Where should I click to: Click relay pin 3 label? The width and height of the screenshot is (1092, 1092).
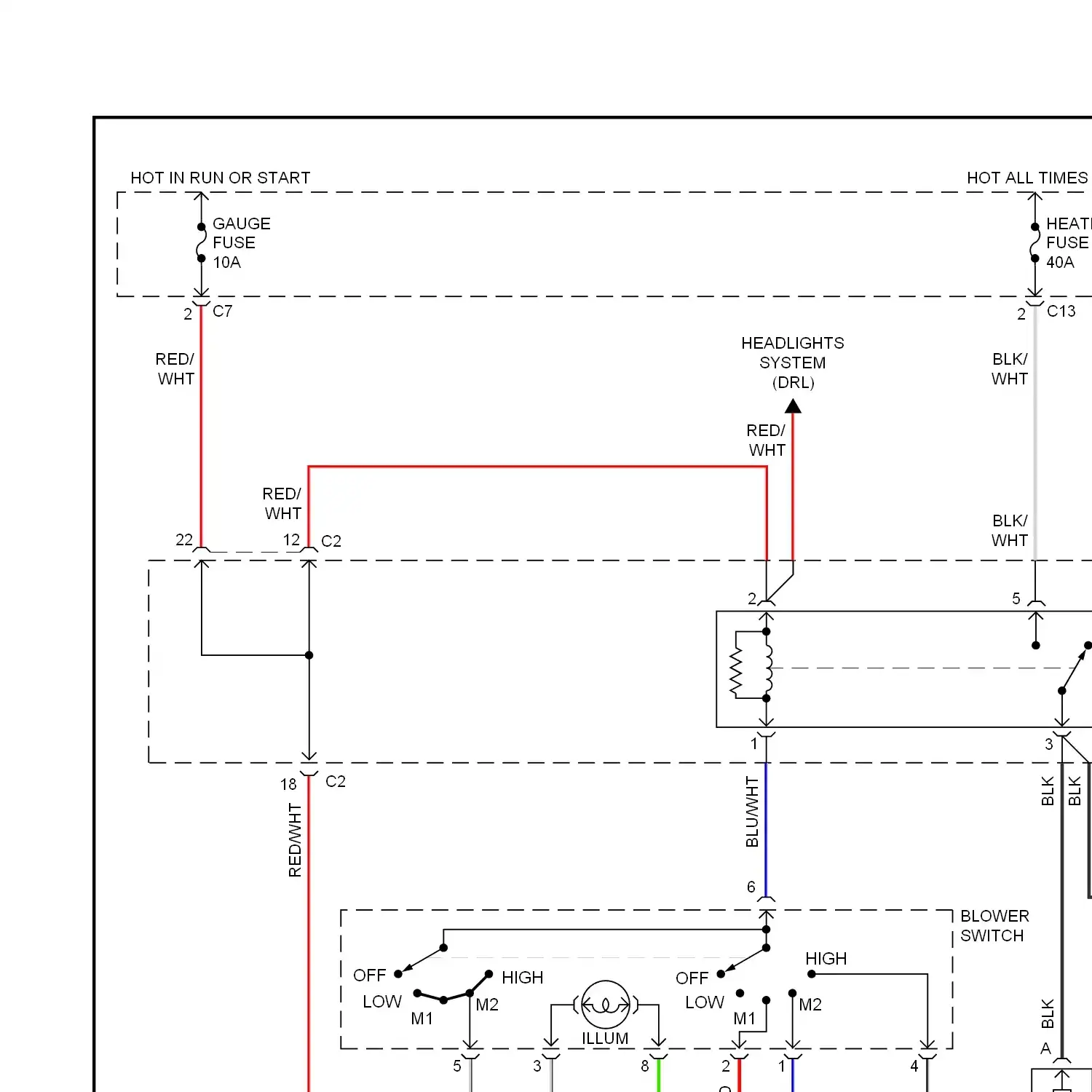pos(1048,744)
